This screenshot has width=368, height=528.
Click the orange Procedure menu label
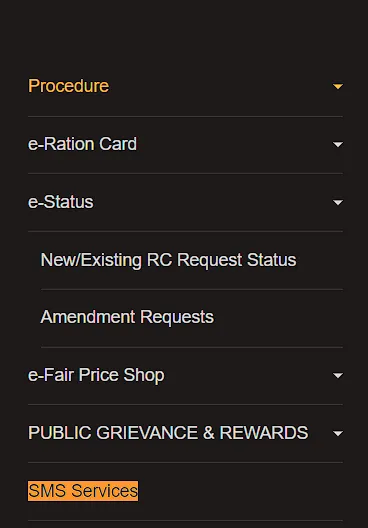coord(69,86)
